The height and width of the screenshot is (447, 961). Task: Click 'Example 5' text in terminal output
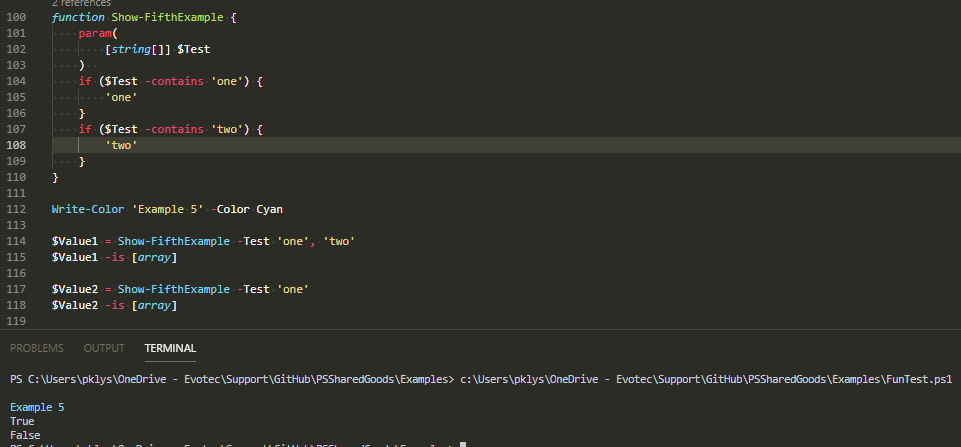tap(37, 407)
